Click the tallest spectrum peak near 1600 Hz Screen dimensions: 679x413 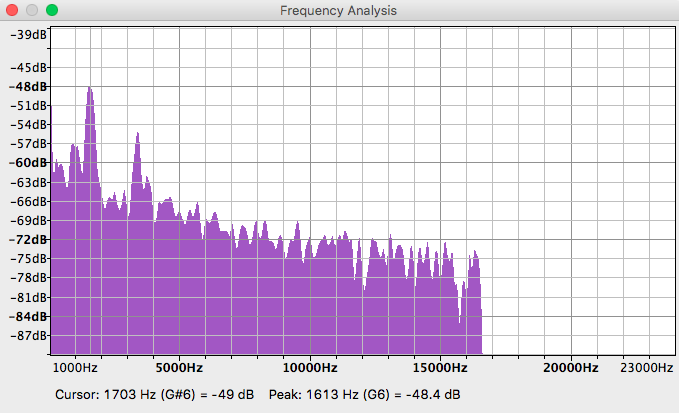click(x=90, y=89)
